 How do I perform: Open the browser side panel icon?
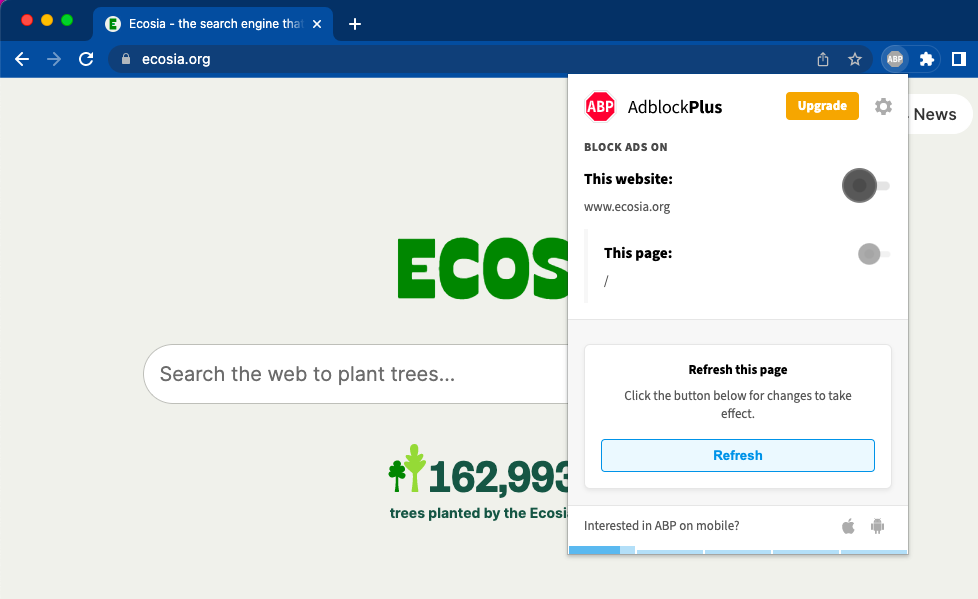pyautogui.click(x=959, y=59)
